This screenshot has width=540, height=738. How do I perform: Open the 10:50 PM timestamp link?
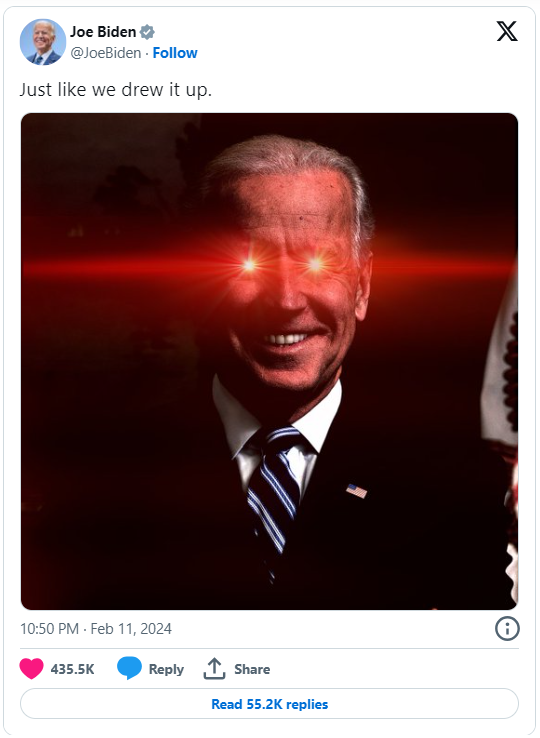[49, 629]
